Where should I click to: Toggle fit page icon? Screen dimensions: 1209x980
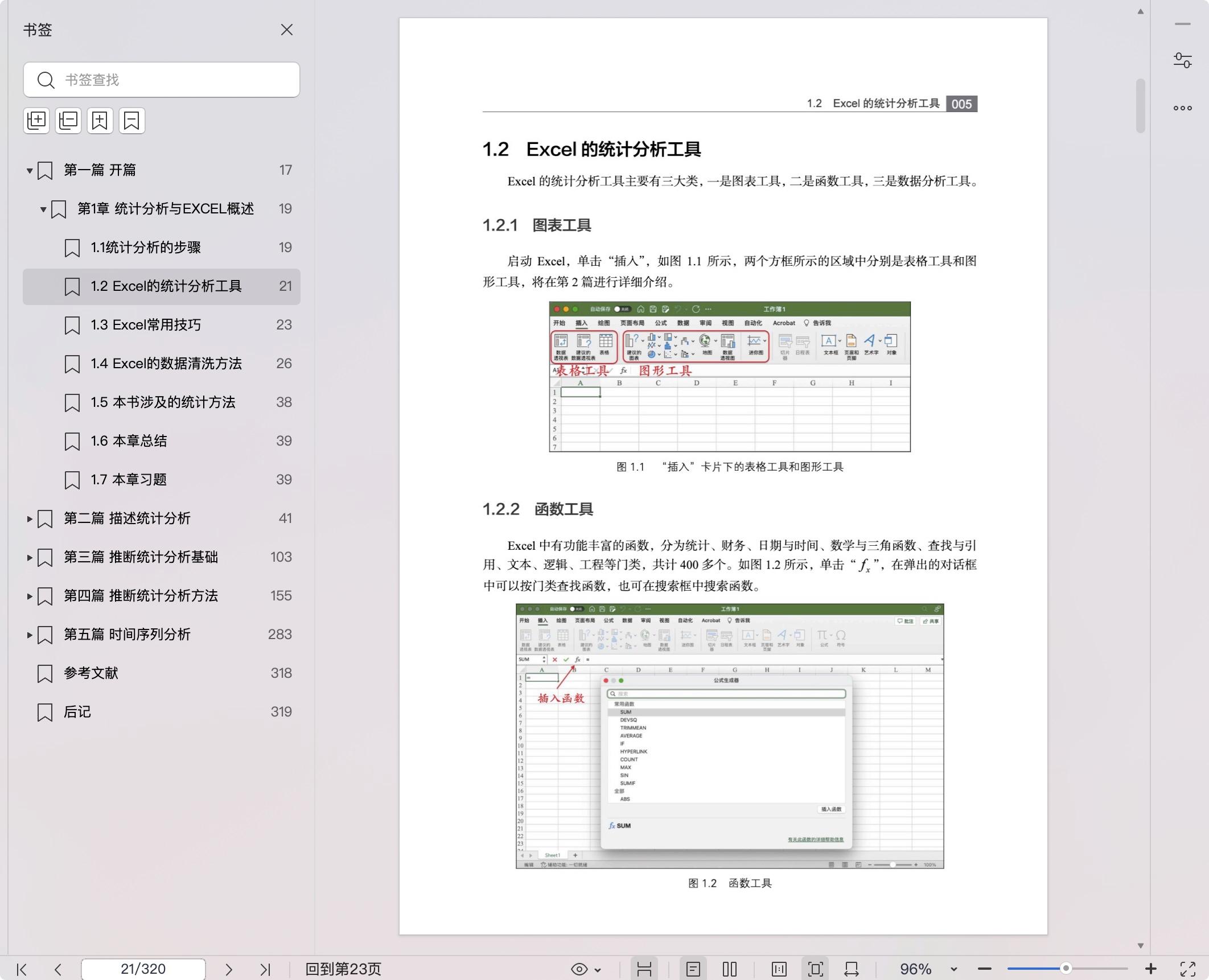point(816,969)
